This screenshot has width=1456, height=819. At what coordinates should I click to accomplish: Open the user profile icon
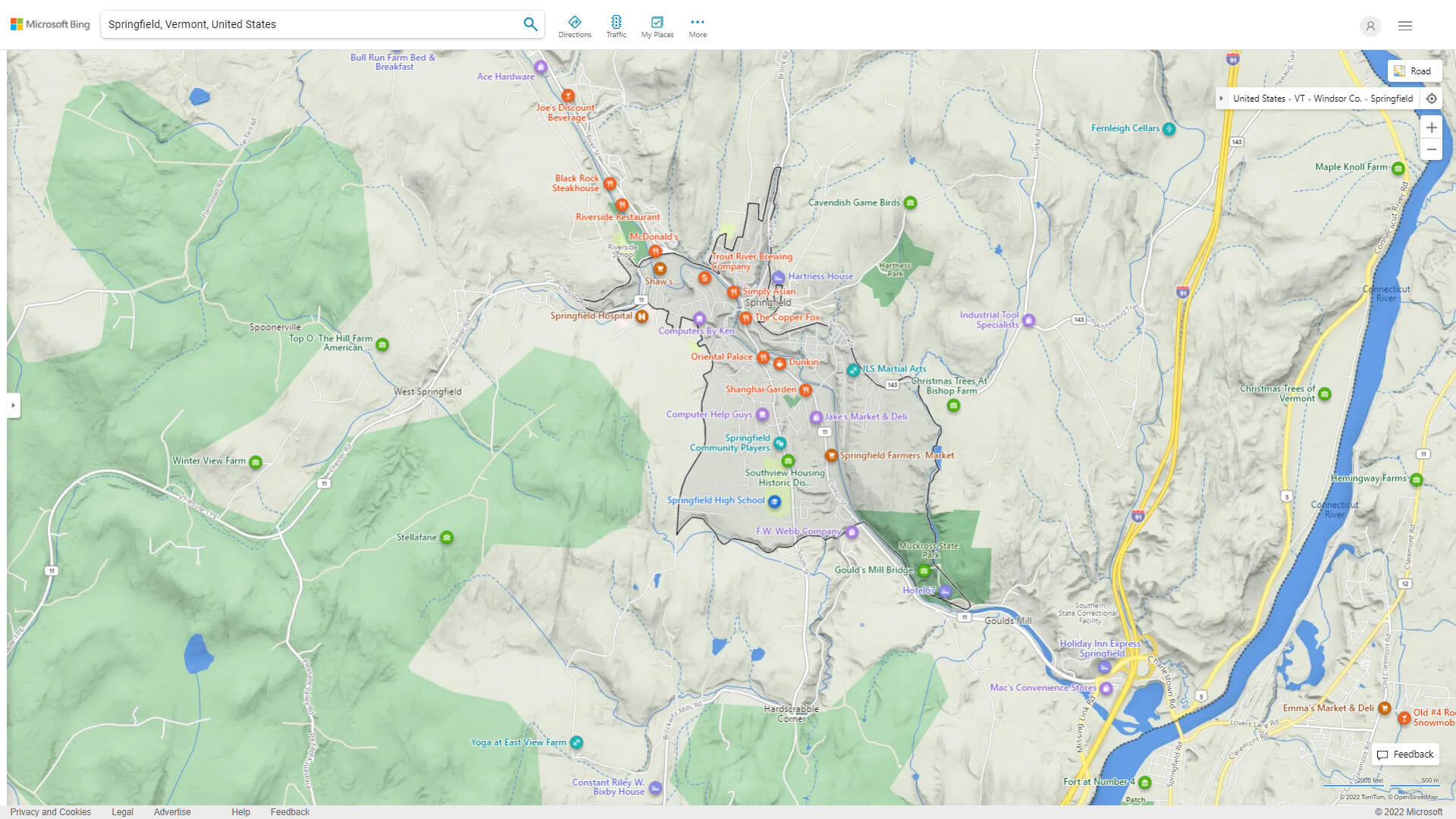pos(1370,26)
